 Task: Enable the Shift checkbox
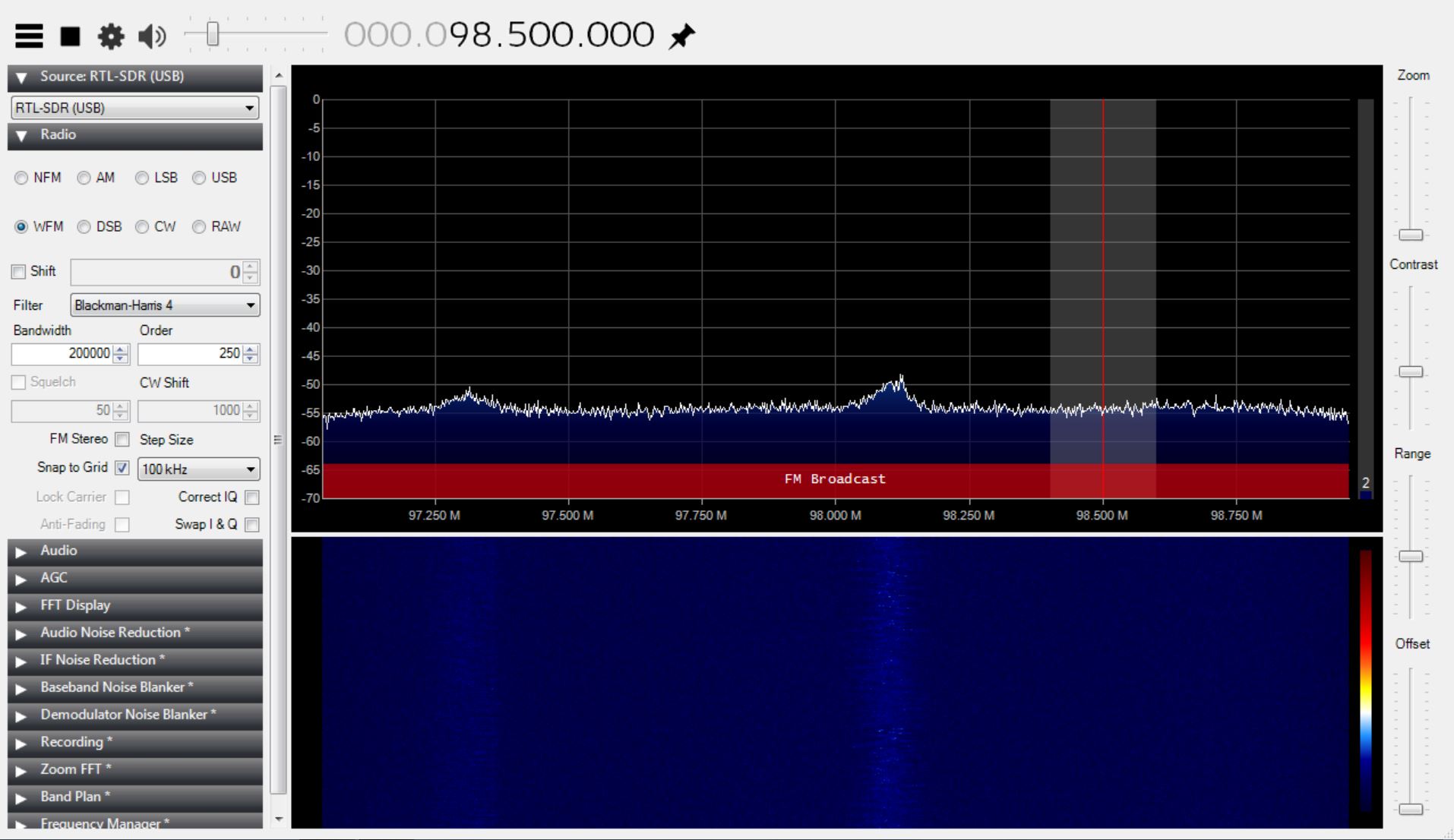17,271
